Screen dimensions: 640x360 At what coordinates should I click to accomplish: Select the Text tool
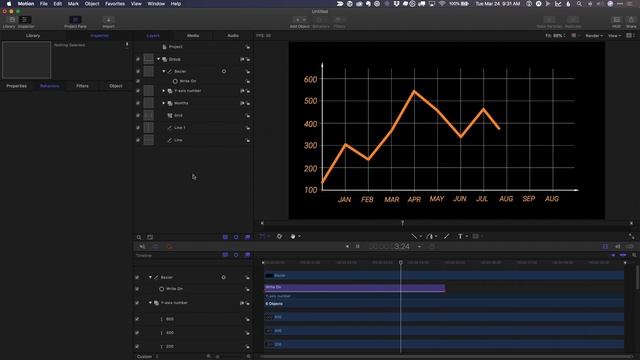[x=460, y=236]
